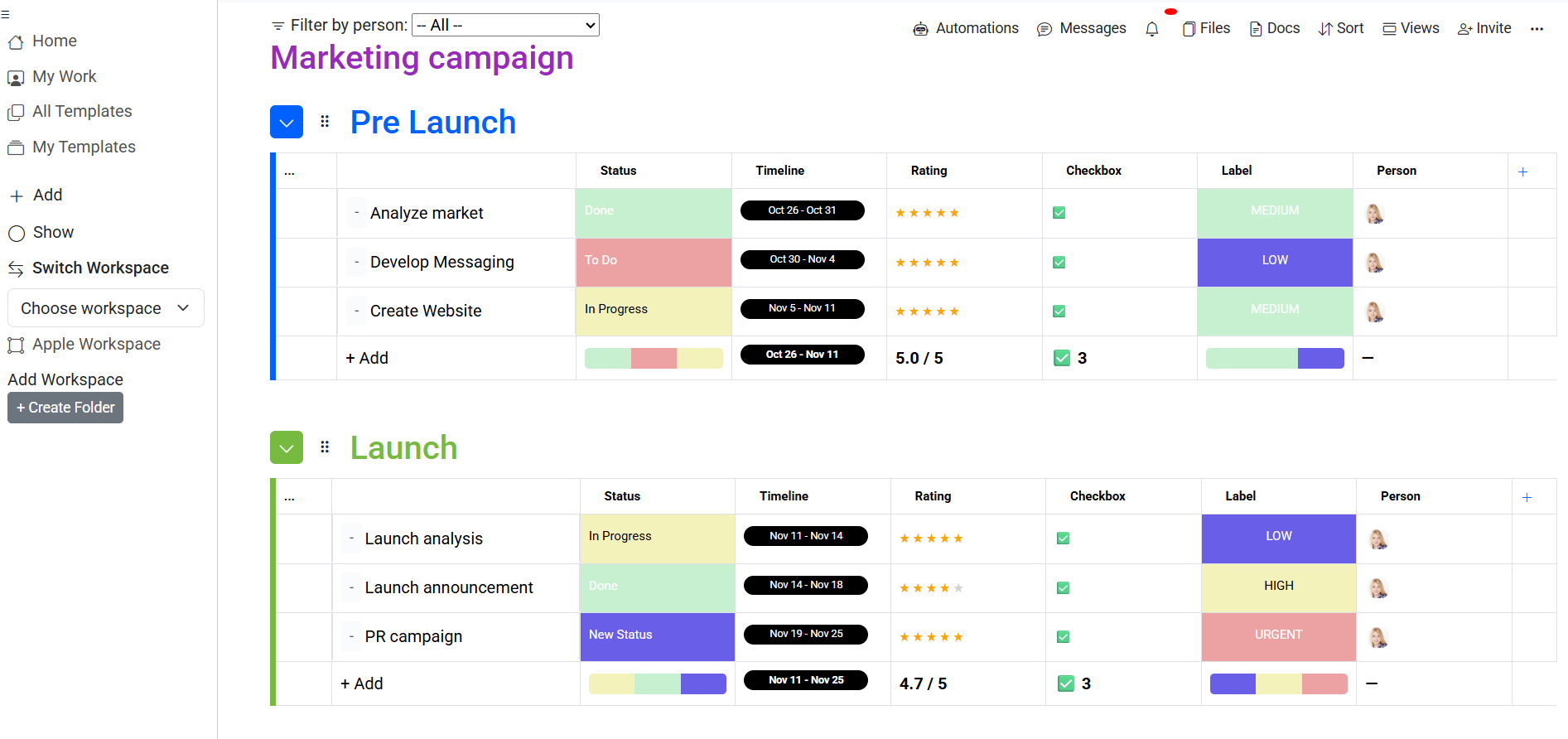Expand the Choose workspace dropdown
The width and height of the screenshot is (1568, 739).
point(105,308)
